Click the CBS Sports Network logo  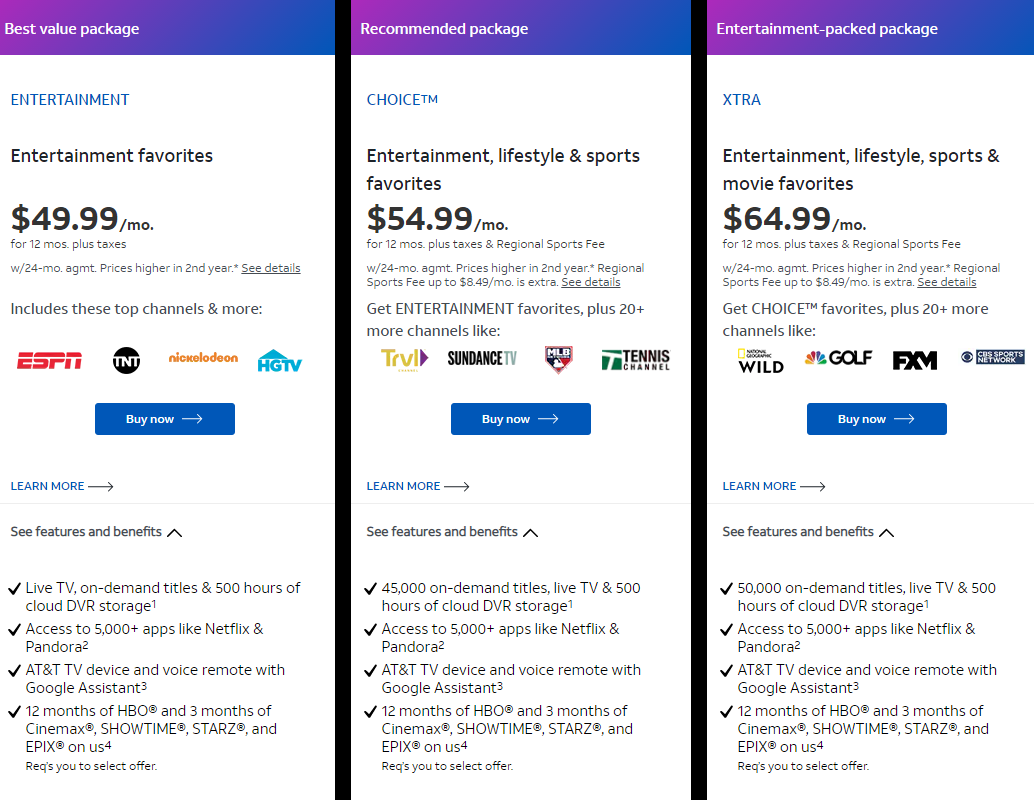point(992,357)
